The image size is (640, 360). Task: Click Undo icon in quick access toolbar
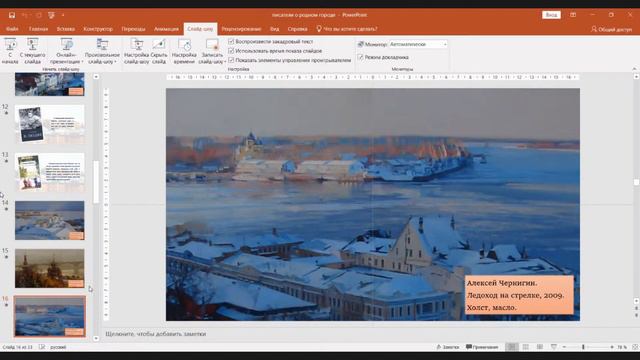pos(25,15)
